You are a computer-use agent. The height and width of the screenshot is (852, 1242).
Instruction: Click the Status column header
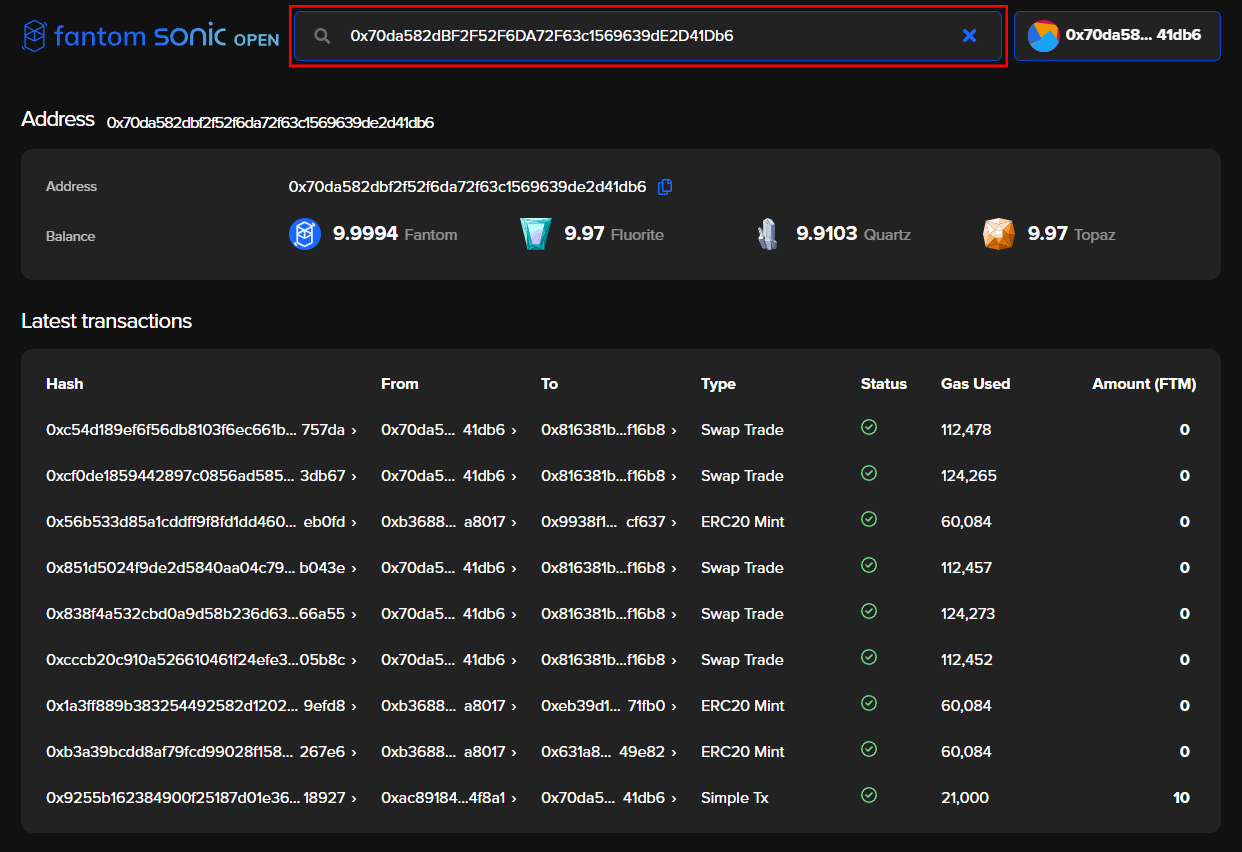click(x=884, y=384)
